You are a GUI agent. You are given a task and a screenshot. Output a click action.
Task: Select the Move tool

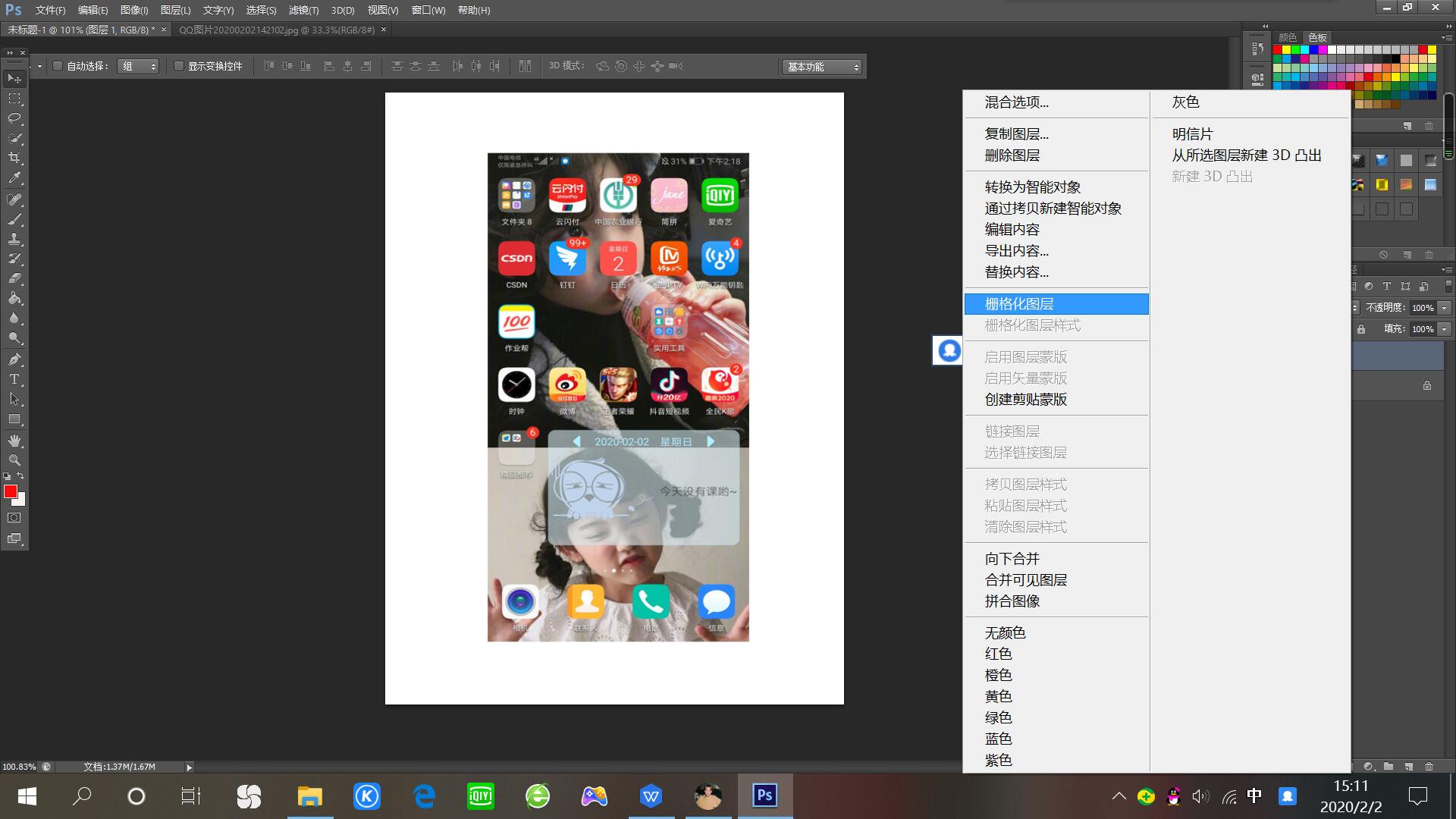point(14,77)
